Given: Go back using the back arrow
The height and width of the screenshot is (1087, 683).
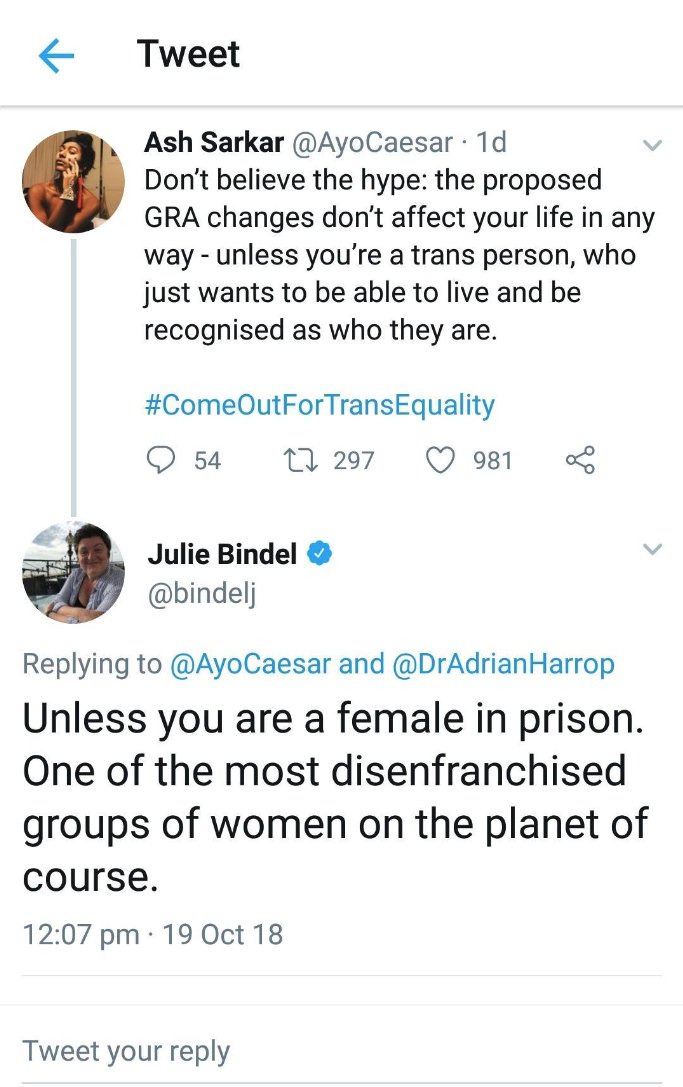Looking at the screenshot, I should pos(55,54).
